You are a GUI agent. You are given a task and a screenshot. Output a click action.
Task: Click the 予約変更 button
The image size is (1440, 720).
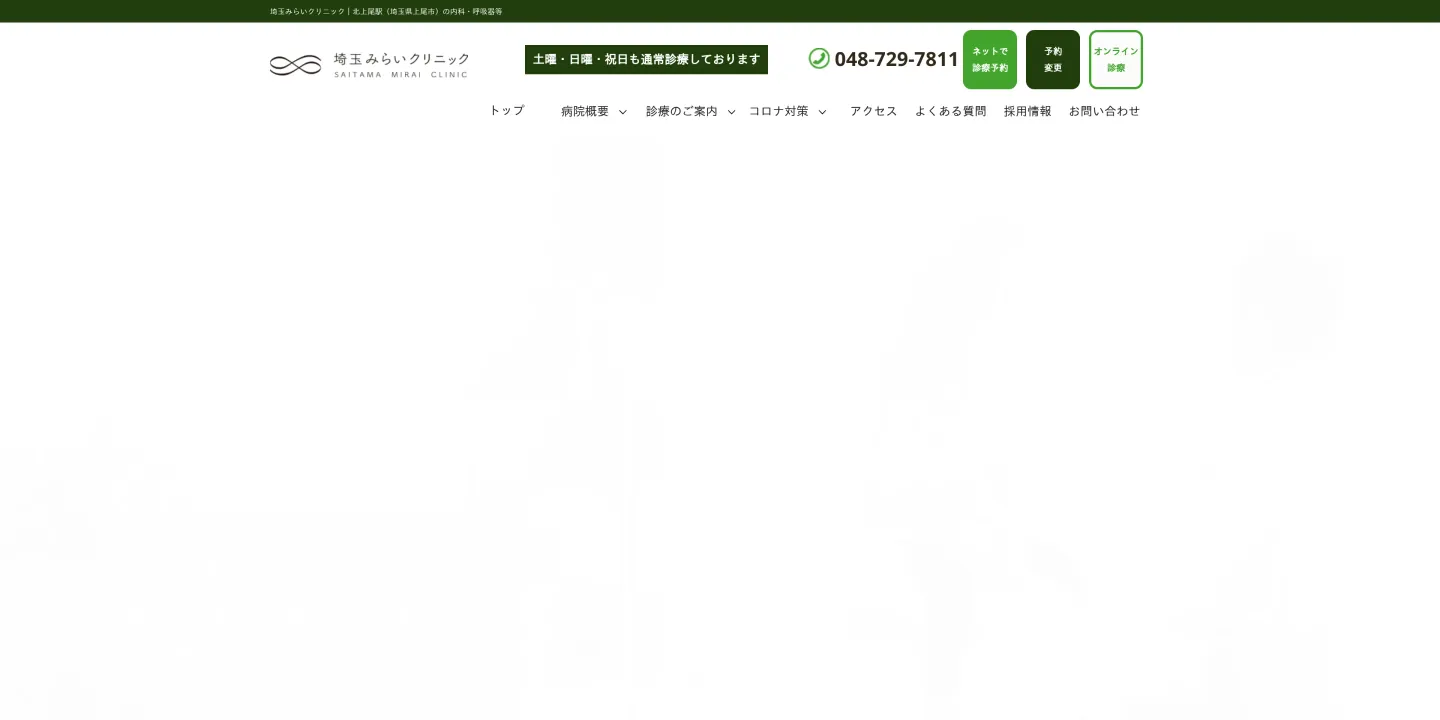pos(1053,59)
